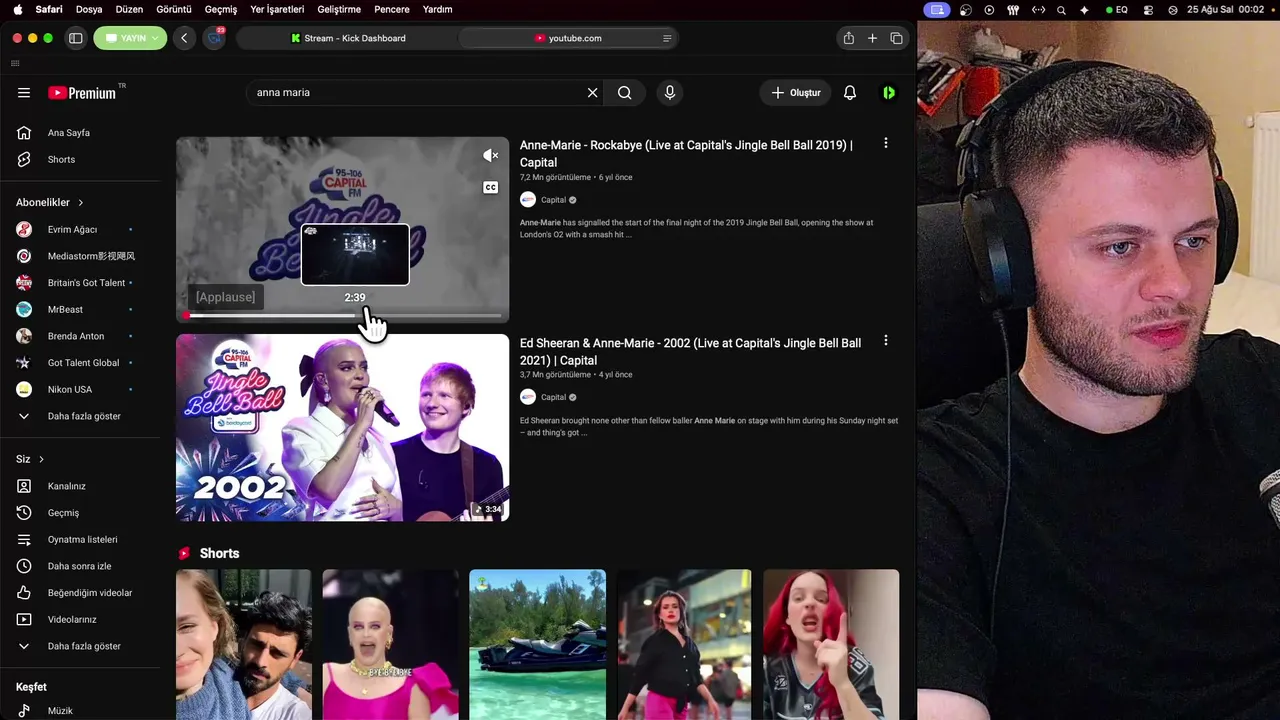Screen dimensions: 1280x720
Task: Seek on the Rockabye preview progress bar
Action: coord(343,316)
